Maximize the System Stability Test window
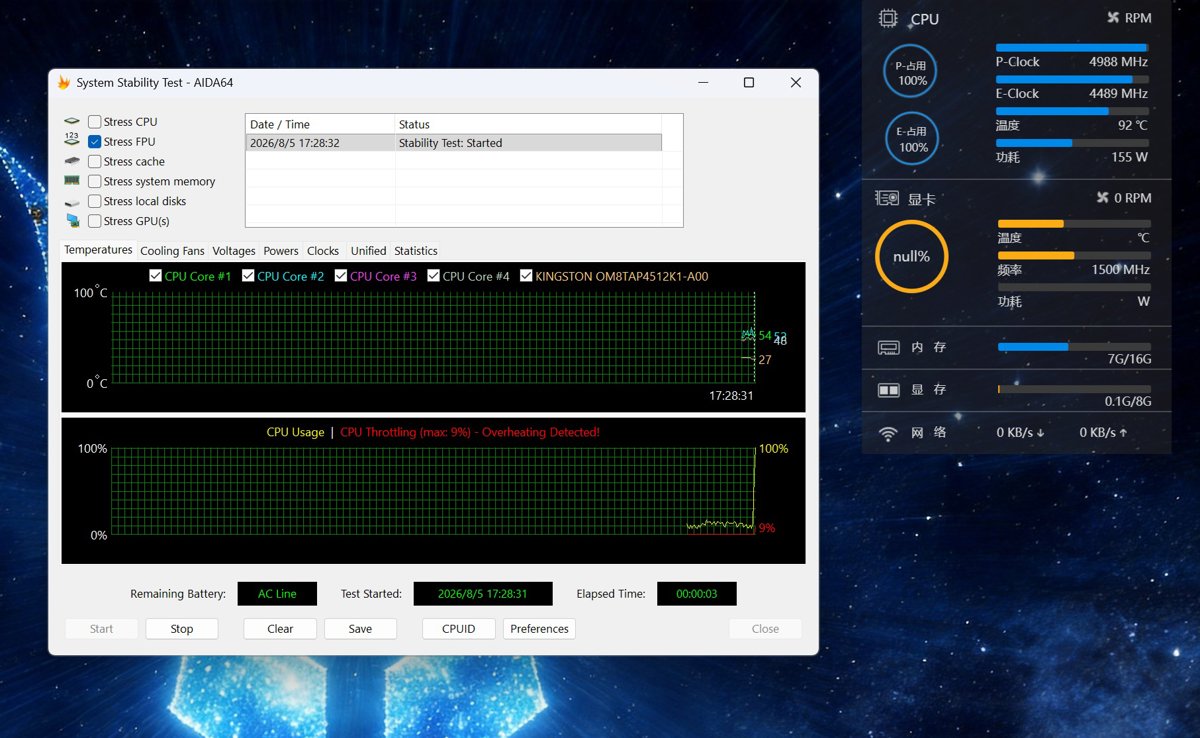1200x738 pixels. [749, 83]
